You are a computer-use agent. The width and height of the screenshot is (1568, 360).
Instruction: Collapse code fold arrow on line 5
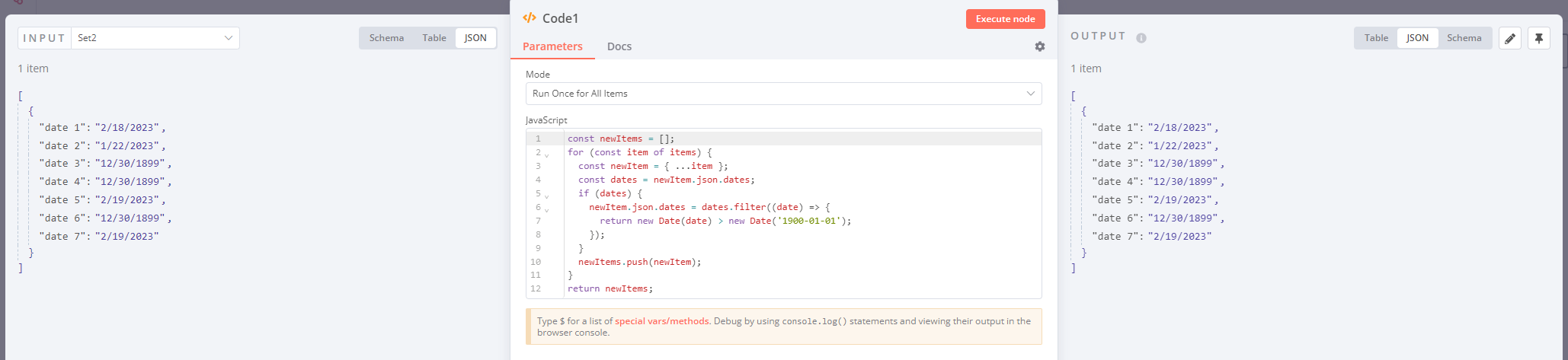pyautogui.click(x=546, y=196)
